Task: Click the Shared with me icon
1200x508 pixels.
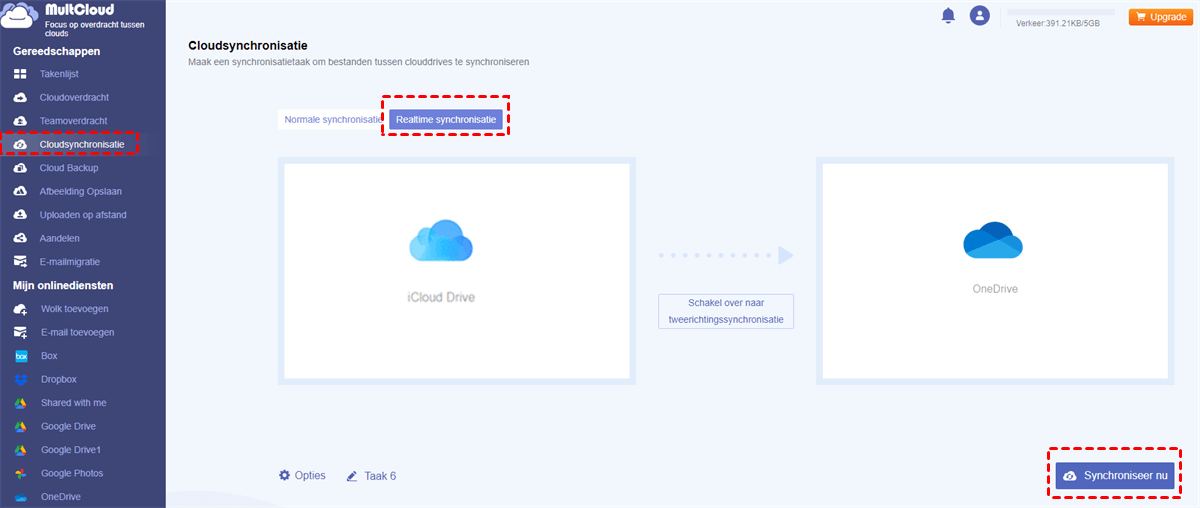Action: (20, 403)
